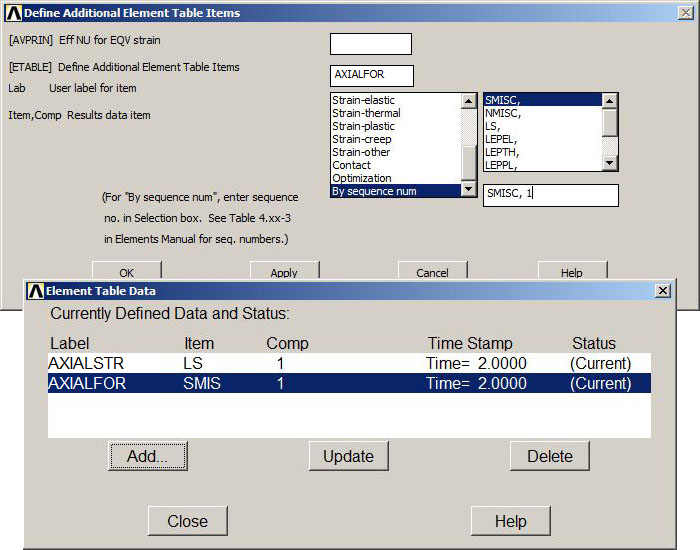Open Help in Element Table Data dialog
This screenshot has height=550, width=700.
coord(511,521)
